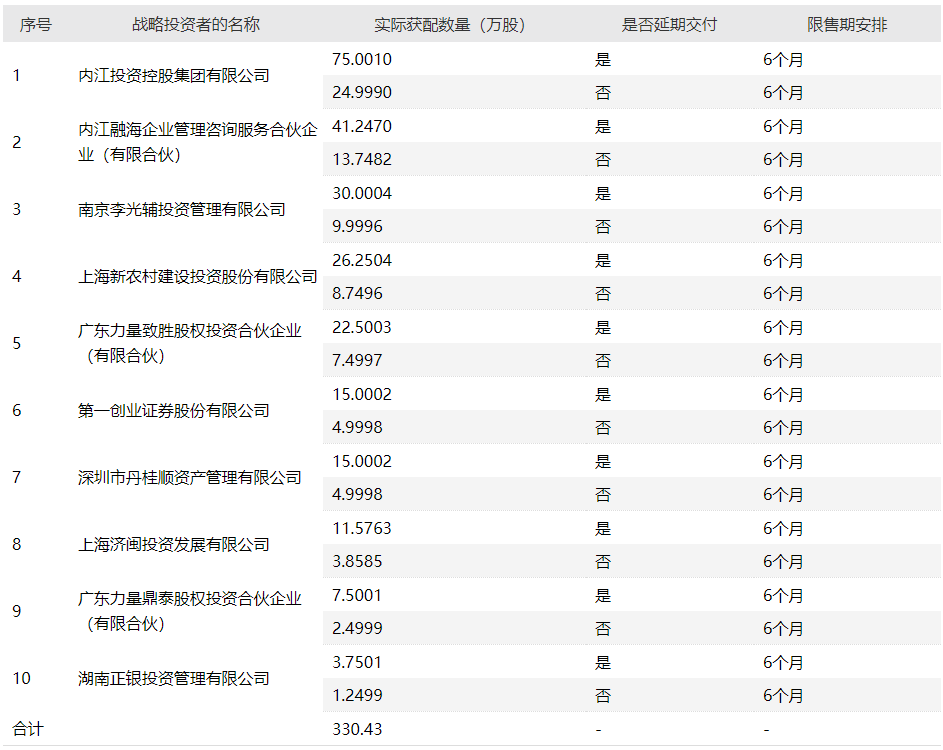Viewport: 943px width, 750px height.
Task: Select 内江投资控股集团有限公司 name cell
Action: coord(174,76)
